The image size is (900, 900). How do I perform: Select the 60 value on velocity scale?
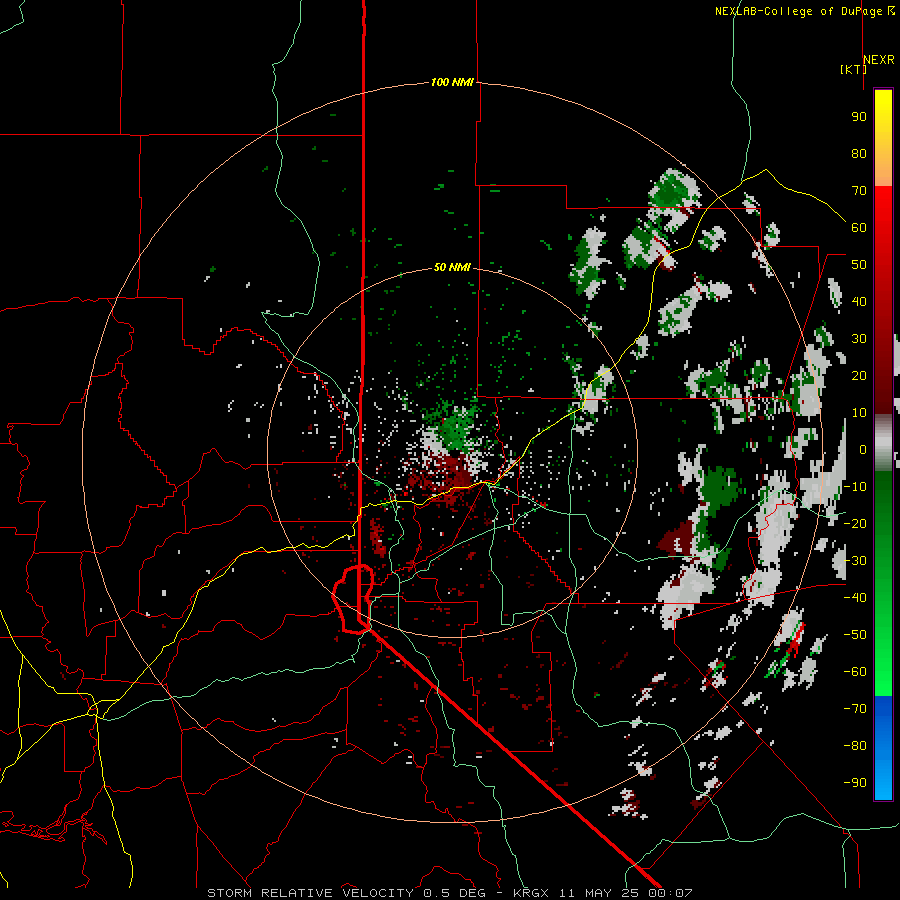pyautogui.click(x=859, y=228)
